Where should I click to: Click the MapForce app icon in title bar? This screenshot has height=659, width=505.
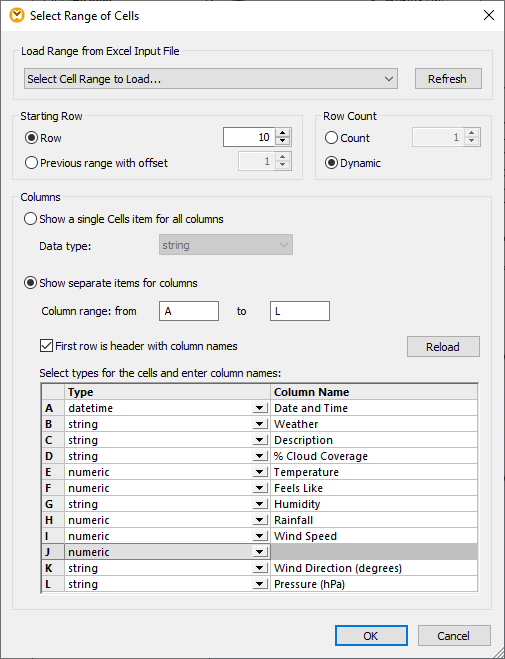point(17,16)
